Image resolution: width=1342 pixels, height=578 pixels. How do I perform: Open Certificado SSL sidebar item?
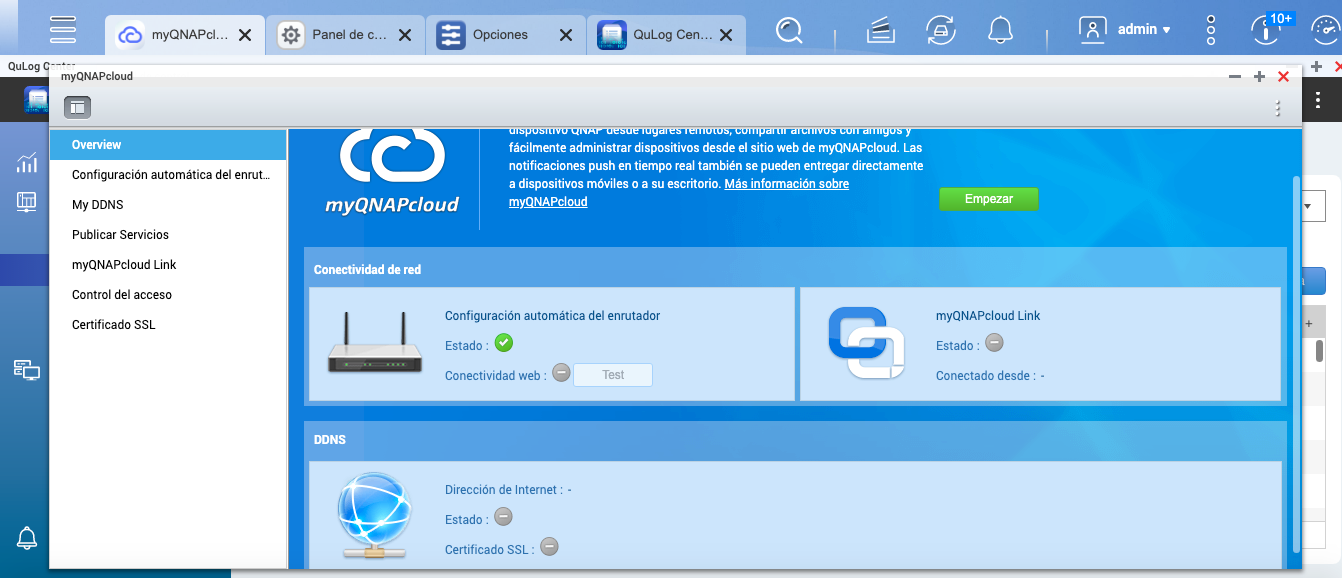[x=113, y=325]
